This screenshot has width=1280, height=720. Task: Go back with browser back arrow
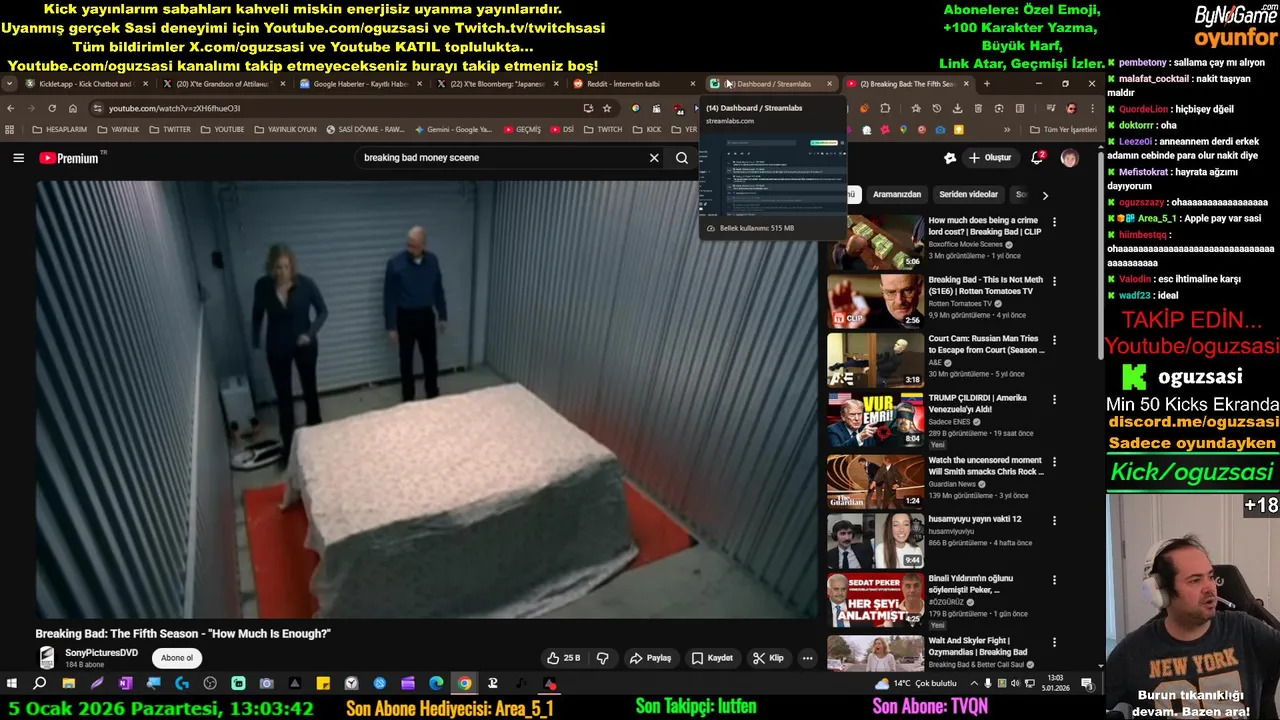pos(11,108)
